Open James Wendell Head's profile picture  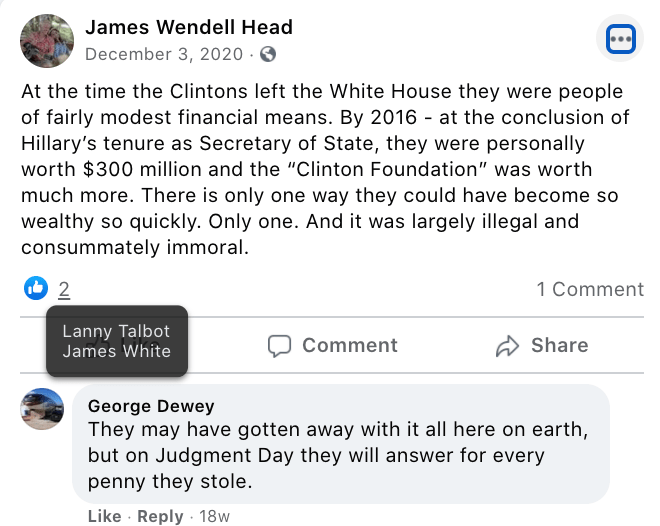tap(47, 41)
